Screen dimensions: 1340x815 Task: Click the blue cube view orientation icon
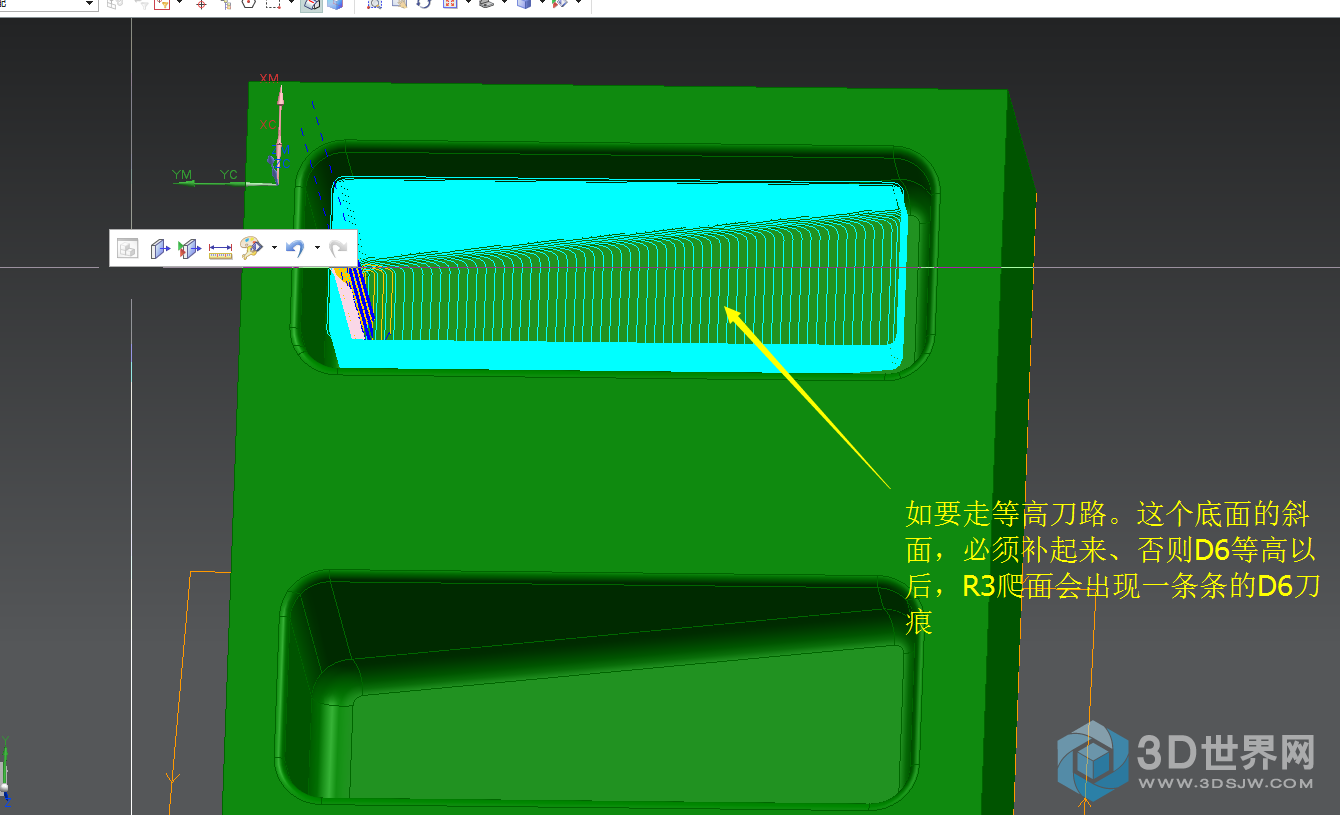click(524, 4)
